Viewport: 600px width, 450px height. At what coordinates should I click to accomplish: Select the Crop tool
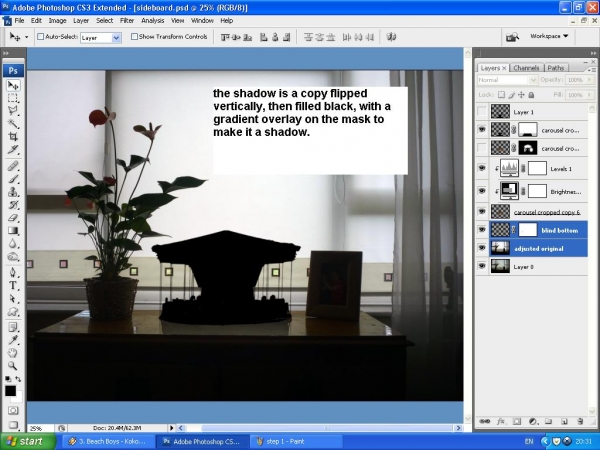pyautogui.click(x=13, y=137)
